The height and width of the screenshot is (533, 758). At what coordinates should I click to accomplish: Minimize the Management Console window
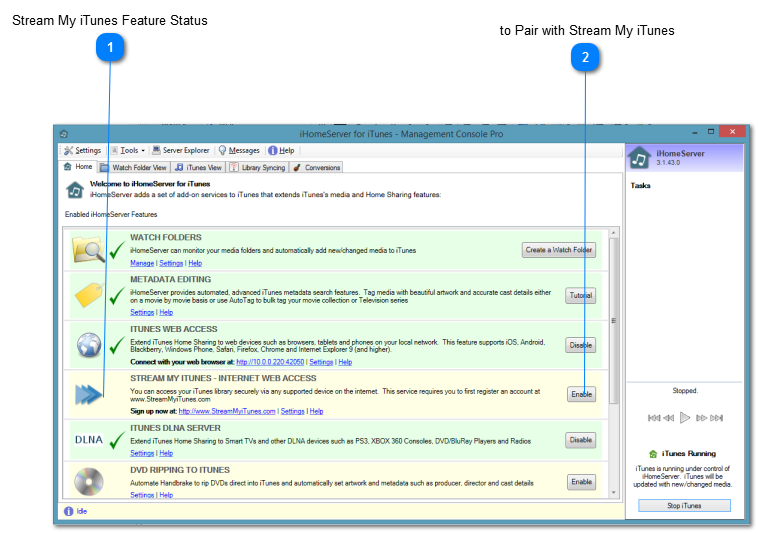695,132
